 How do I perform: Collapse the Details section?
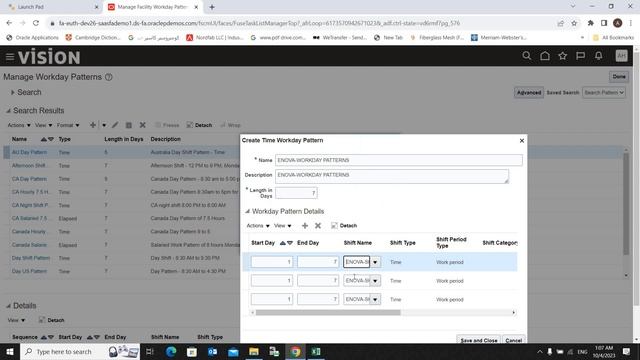pos(8,306)
